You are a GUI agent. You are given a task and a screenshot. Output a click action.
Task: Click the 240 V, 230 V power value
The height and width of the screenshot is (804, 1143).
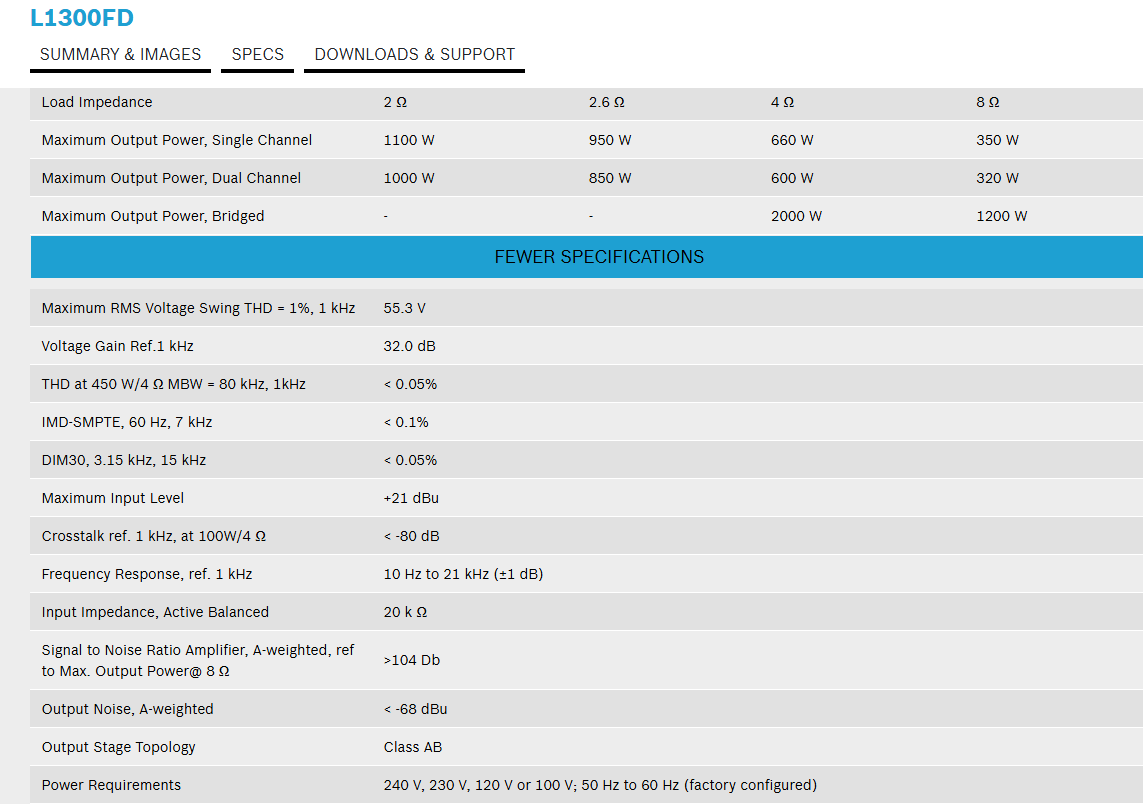pos(600,784)
